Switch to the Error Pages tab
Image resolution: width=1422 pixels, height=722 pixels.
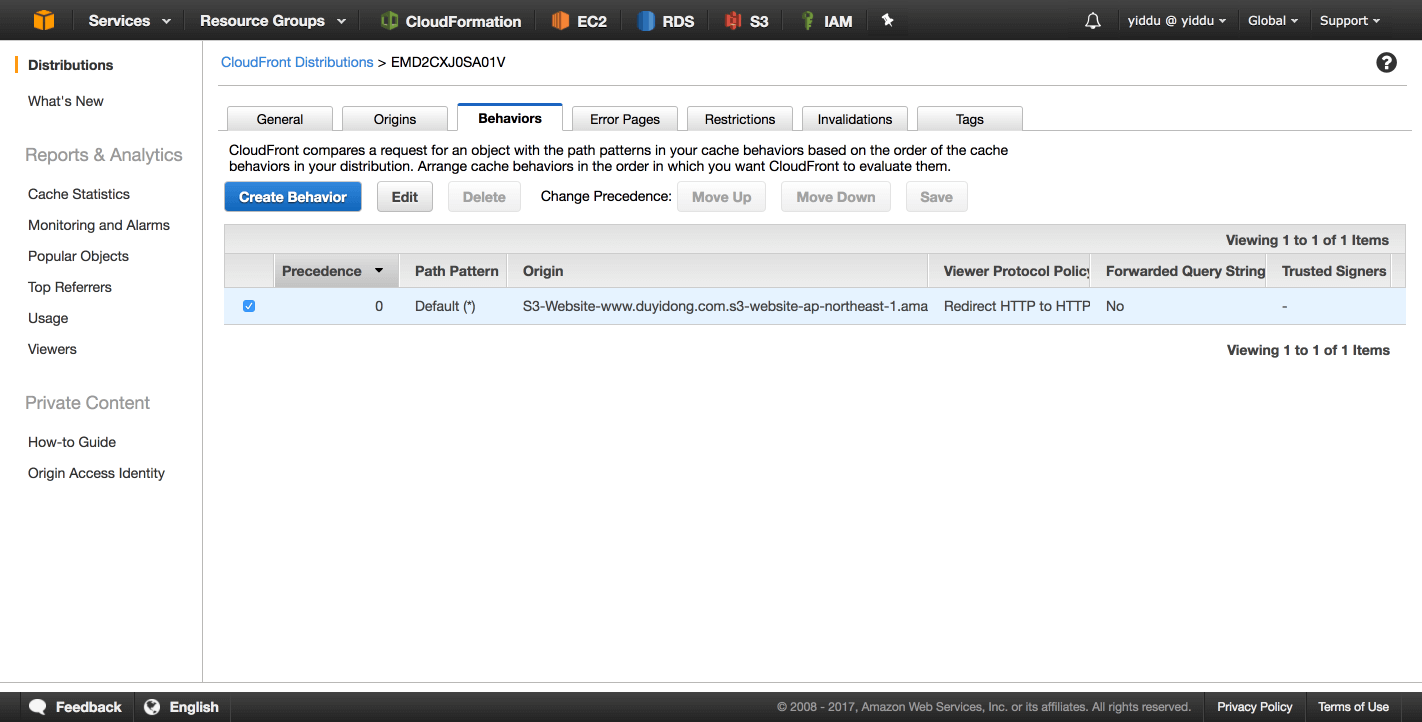pos(625,119)
